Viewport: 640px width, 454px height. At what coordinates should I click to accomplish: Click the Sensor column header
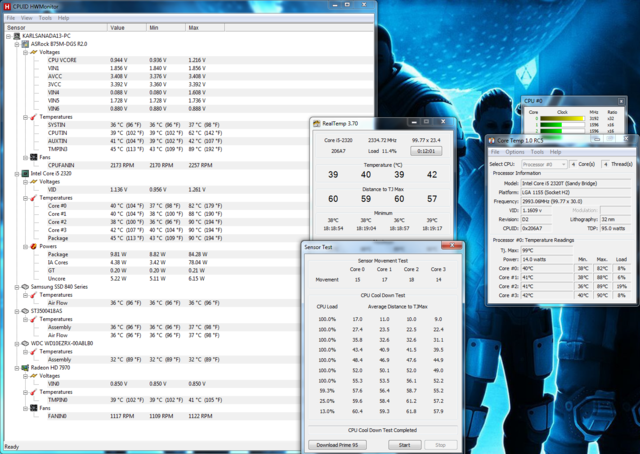click(56, 27)
